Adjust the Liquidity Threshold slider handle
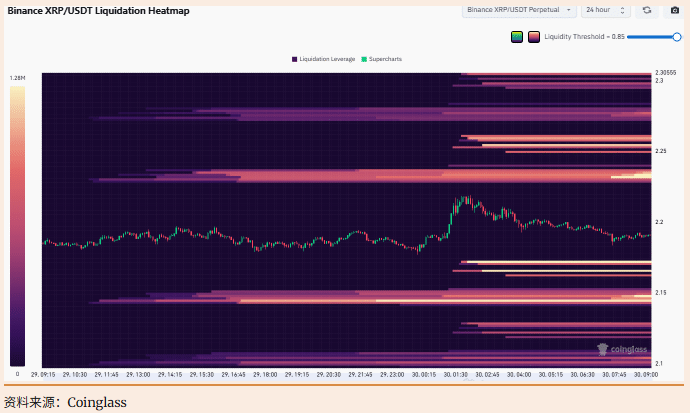 [677, 37]
